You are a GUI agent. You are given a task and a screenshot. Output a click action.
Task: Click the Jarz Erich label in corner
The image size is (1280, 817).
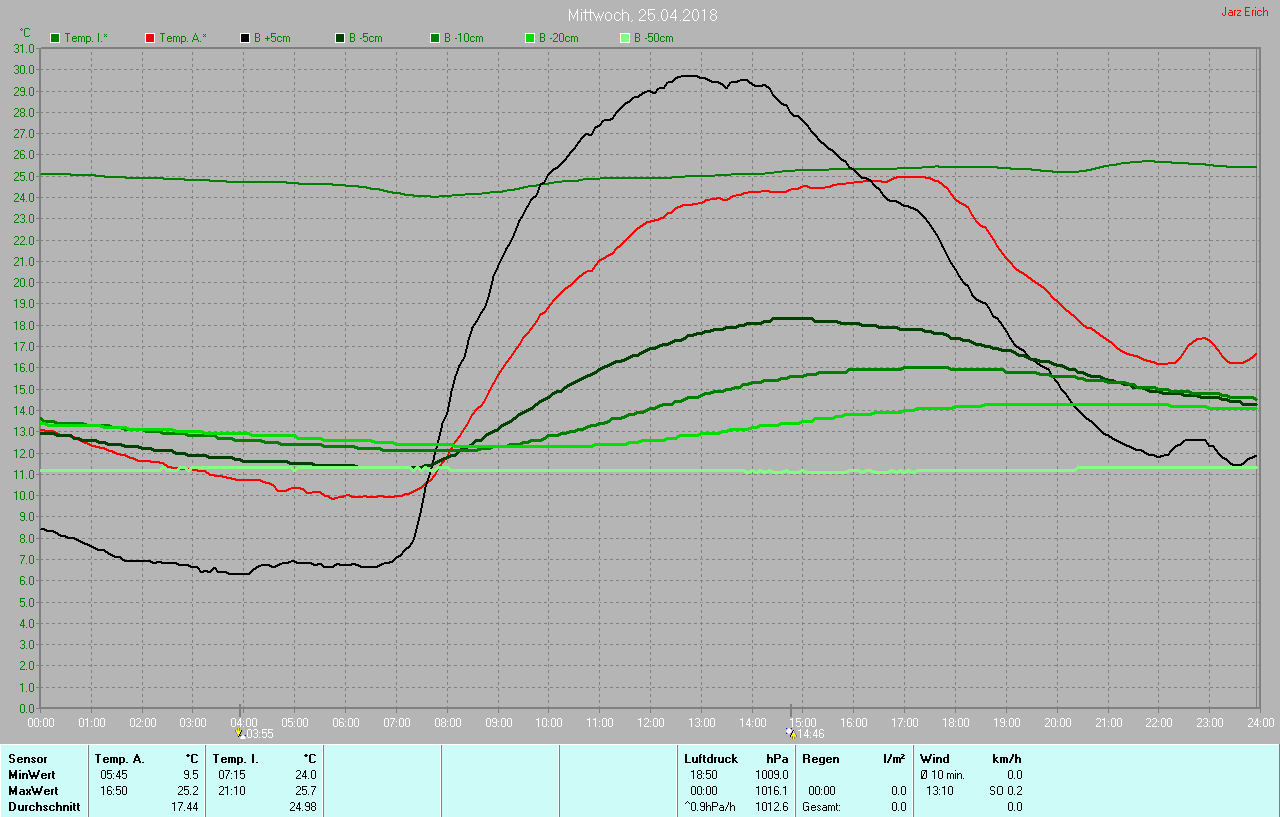1244,12
